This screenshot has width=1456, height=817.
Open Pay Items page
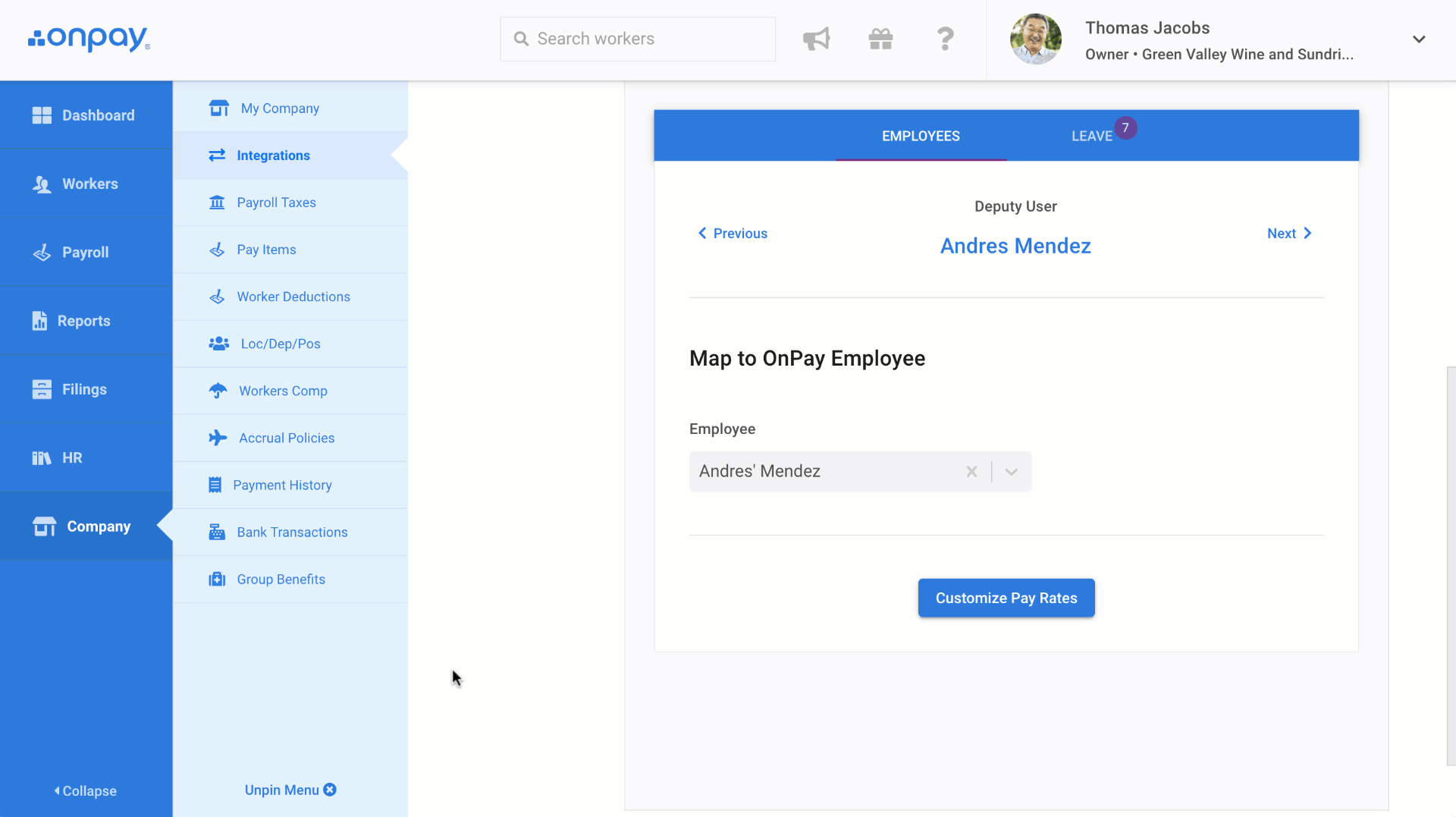pyautogui.click(x=290, y=250)
